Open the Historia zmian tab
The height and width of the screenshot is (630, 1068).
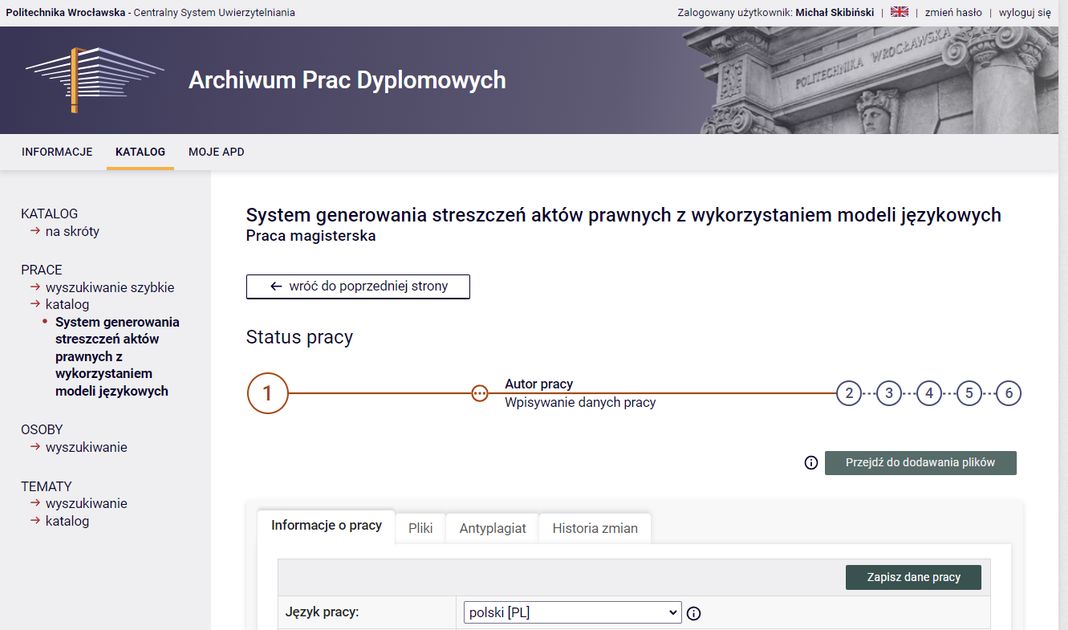tap(594, 528)
